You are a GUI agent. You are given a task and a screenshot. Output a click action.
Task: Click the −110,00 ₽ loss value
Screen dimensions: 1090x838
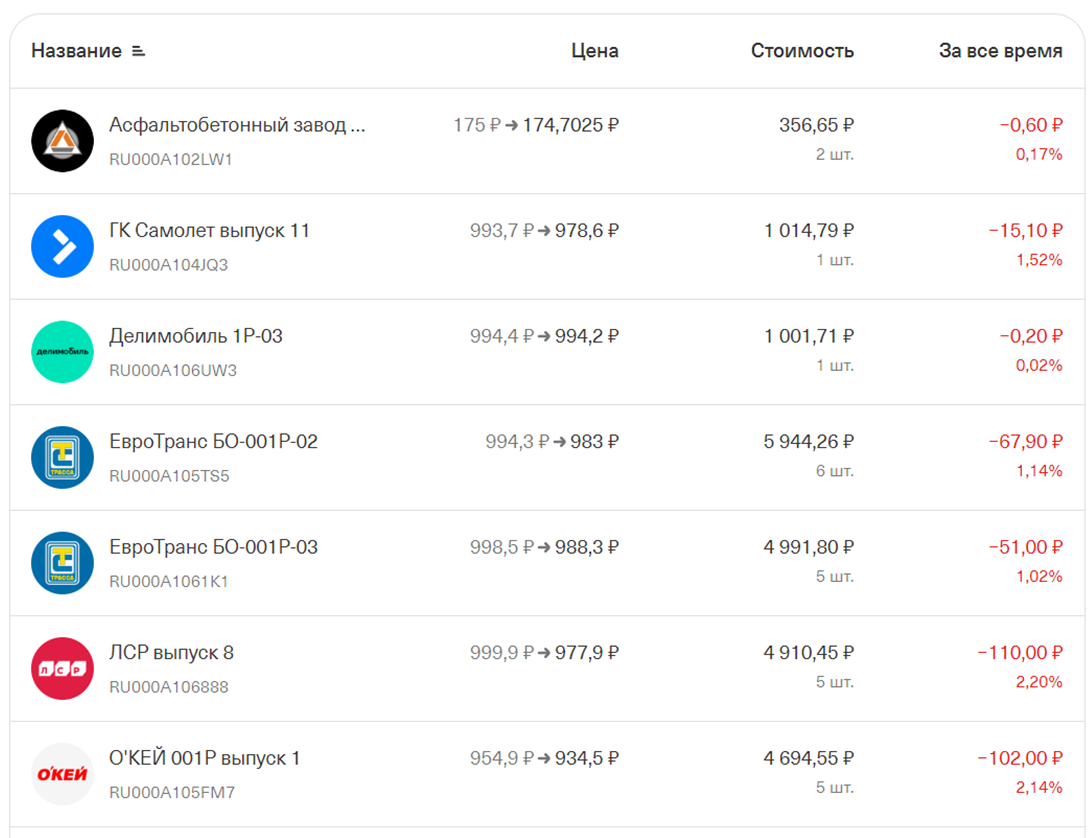click(1020, 653)
